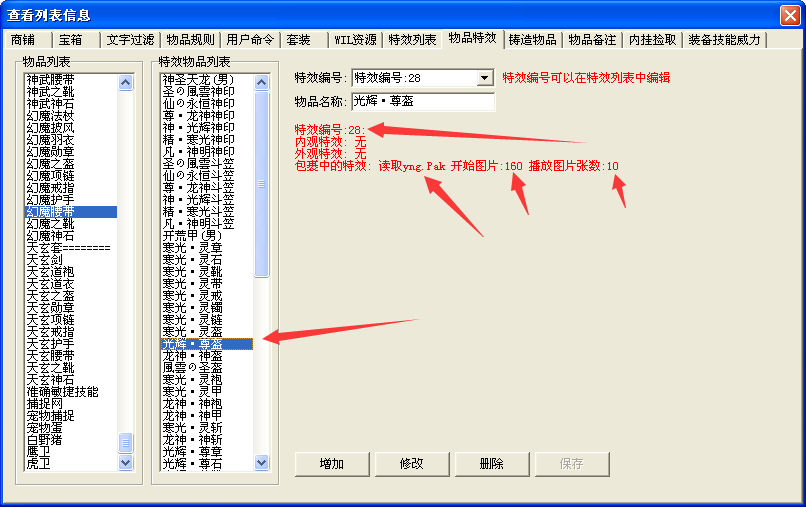Click 物品列表 scrollbar up arrow

(x=125, y=82)
